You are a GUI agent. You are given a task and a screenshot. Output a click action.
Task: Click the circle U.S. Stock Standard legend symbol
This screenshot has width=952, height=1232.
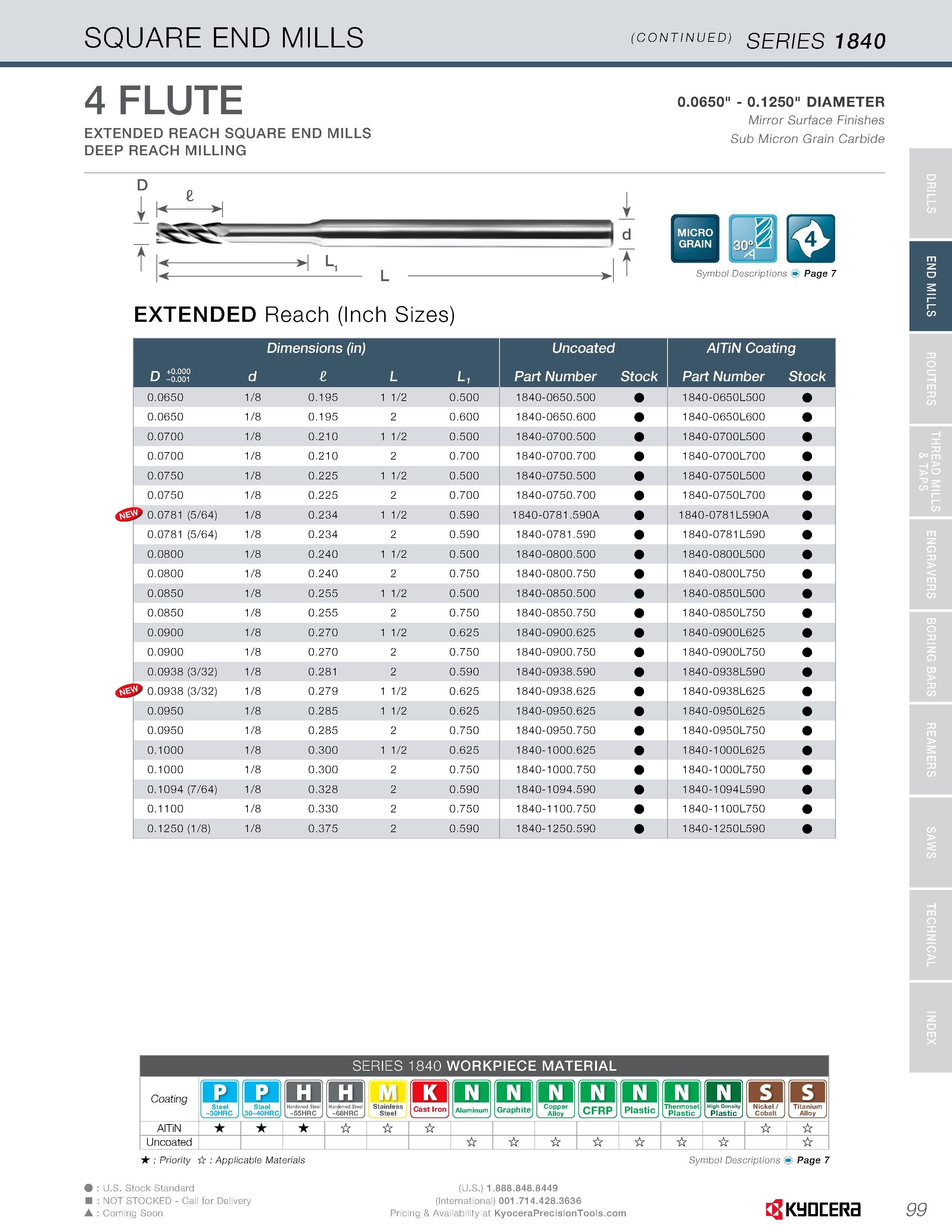point(88,1188)
